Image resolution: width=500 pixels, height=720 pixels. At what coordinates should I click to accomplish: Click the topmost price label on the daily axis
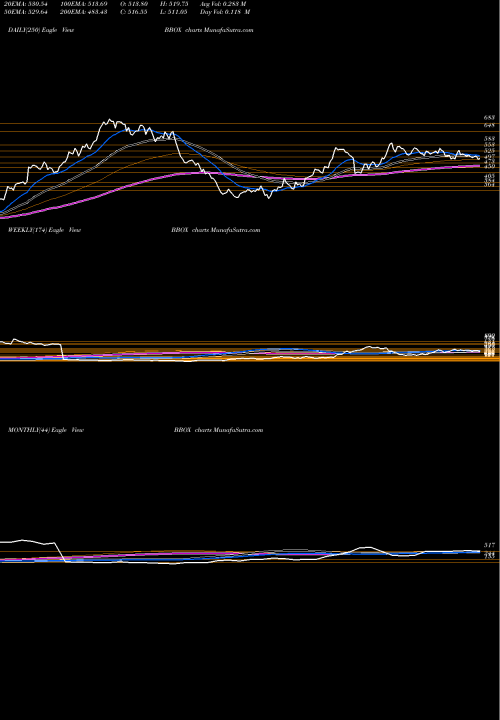[x=489, y=118]
